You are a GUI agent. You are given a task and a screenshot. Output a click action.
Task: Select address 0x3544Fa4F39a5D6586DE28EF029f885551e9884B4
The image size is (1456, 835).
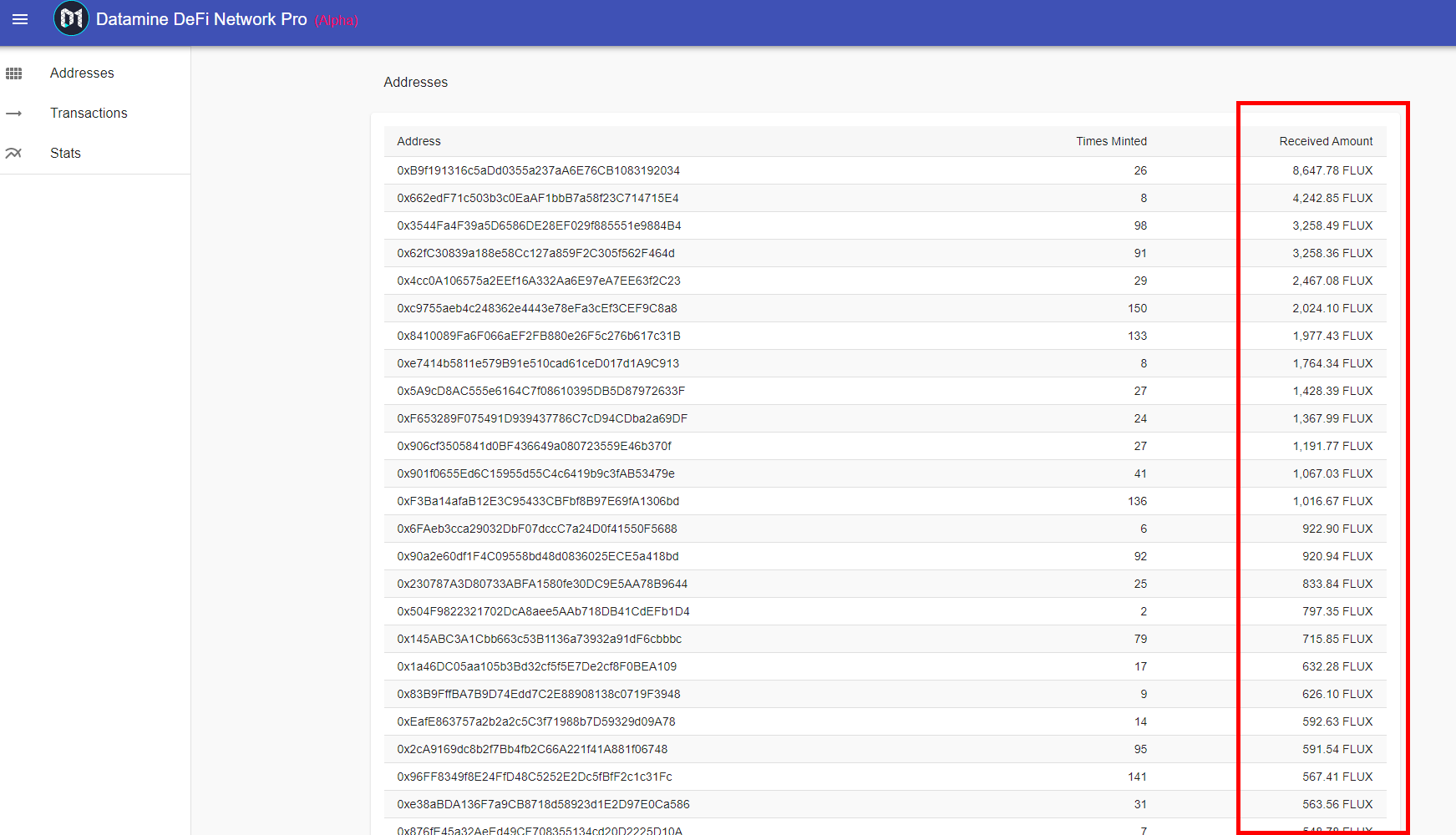(x=539, y=225)
